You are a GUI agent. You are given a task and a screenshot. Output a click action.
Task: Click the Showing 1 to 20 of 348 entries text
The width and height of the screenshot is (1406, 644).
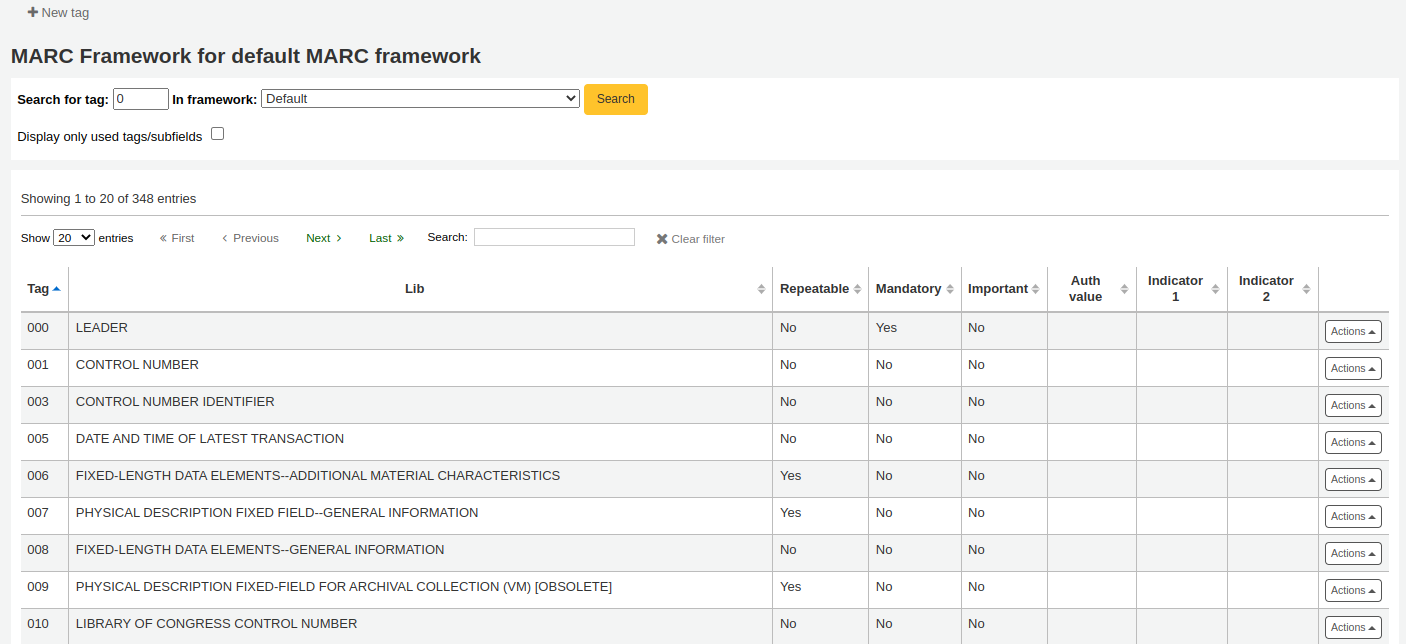pos(109,199)
